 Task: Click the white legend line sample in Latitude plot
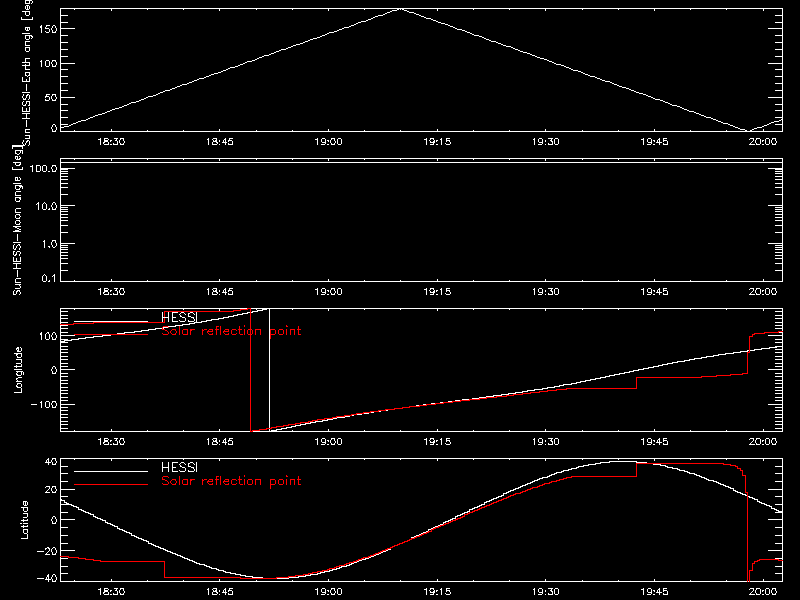click(x=111, y=471)
